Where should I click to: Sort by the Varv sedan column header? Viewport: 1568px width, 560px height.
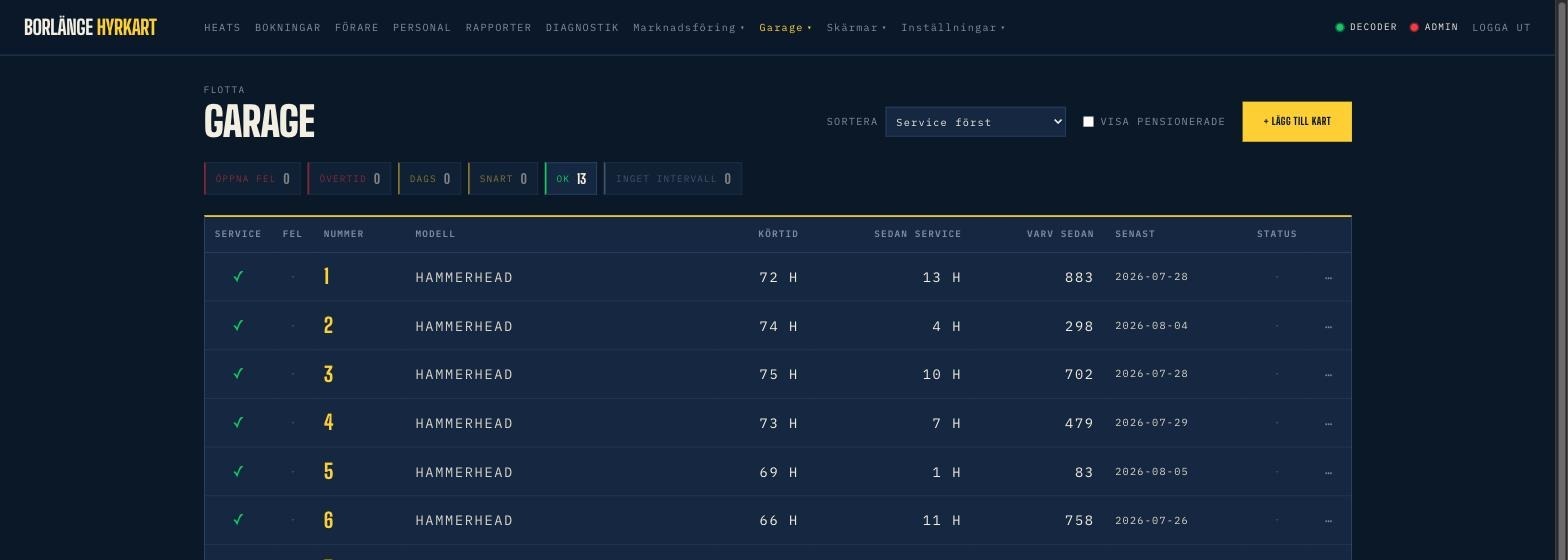click(x=1060, y=234)
